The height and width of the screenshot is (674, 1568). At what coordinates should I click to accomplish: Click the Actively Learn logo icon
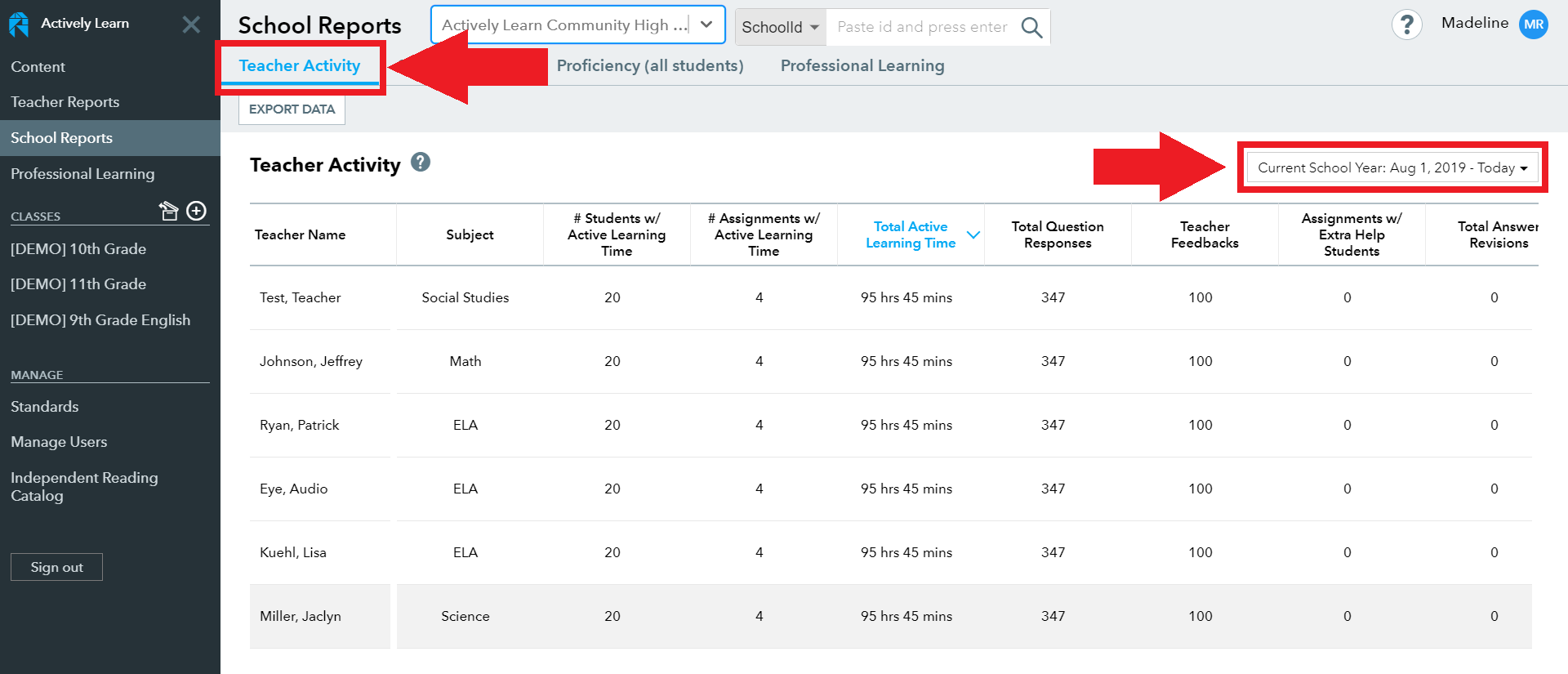[x=18, y=25]
